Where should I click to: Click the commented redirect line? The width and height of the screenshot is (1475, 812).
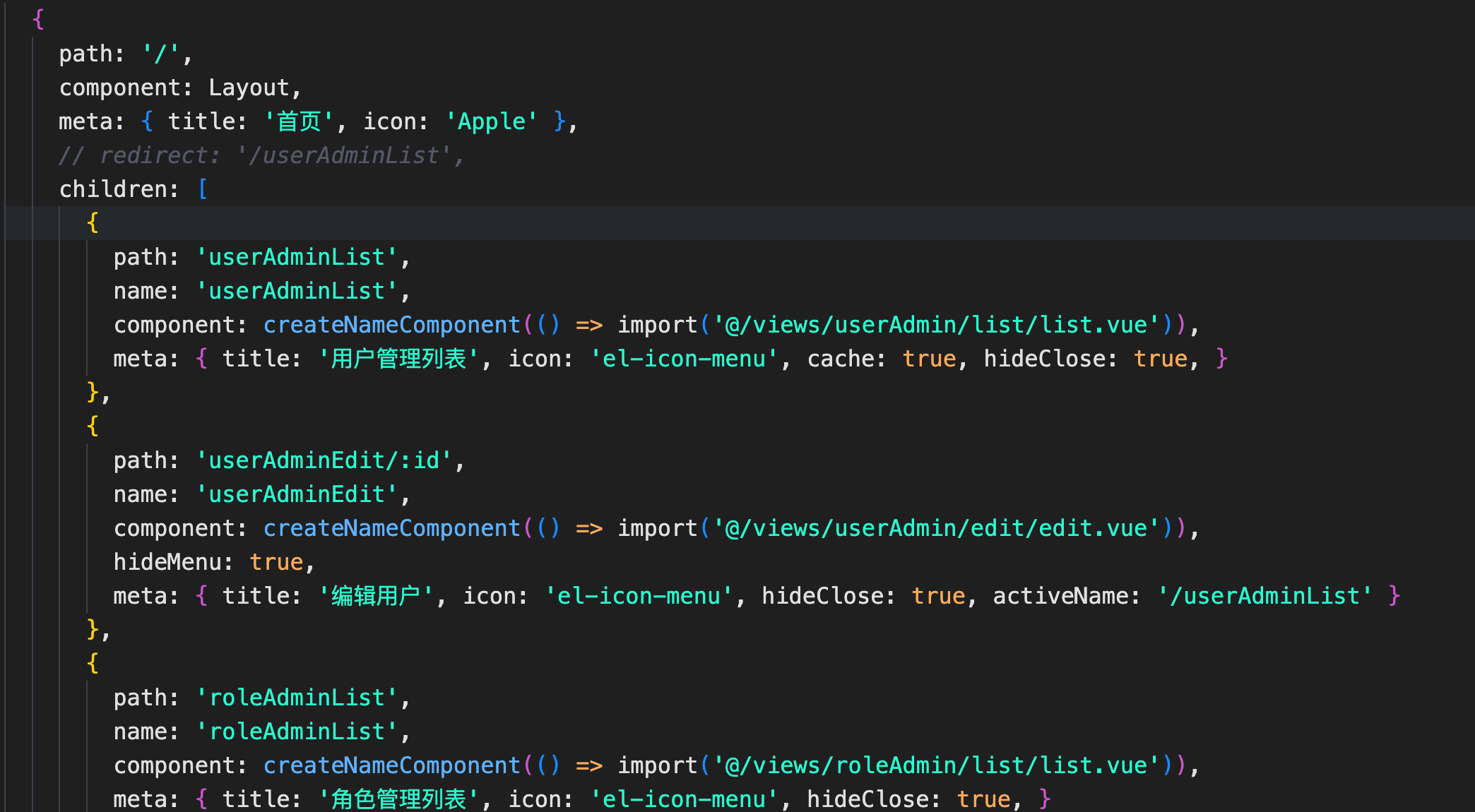click(x=261, y=155)
